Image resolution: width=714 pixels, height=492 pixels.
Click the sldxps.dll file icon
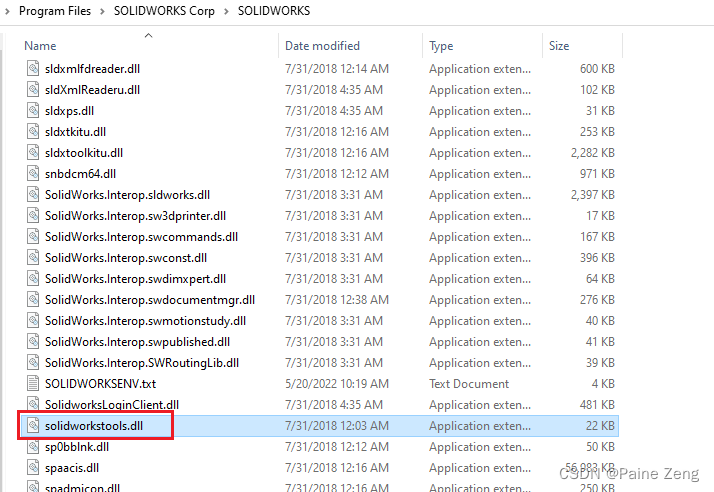point(33,110)
